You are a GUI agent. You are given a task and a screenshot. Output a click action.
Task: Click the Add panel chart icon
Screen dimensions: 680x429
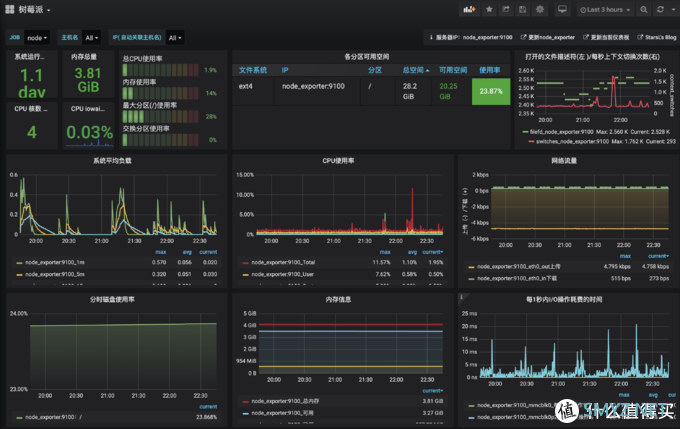click(469, 9)
